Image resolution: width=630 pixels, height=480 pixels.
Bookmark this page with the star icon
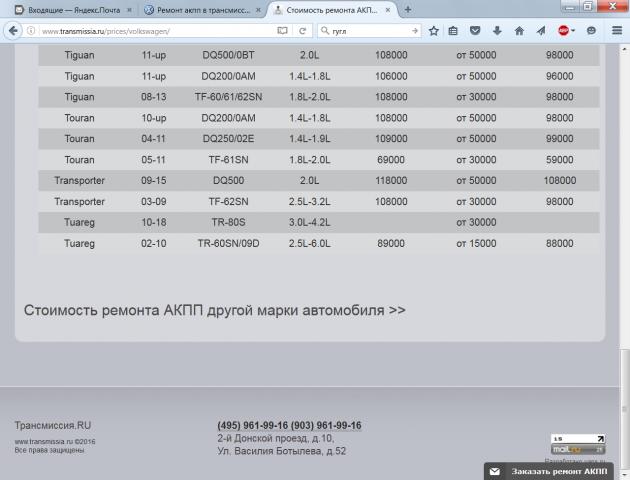(434, 31)
